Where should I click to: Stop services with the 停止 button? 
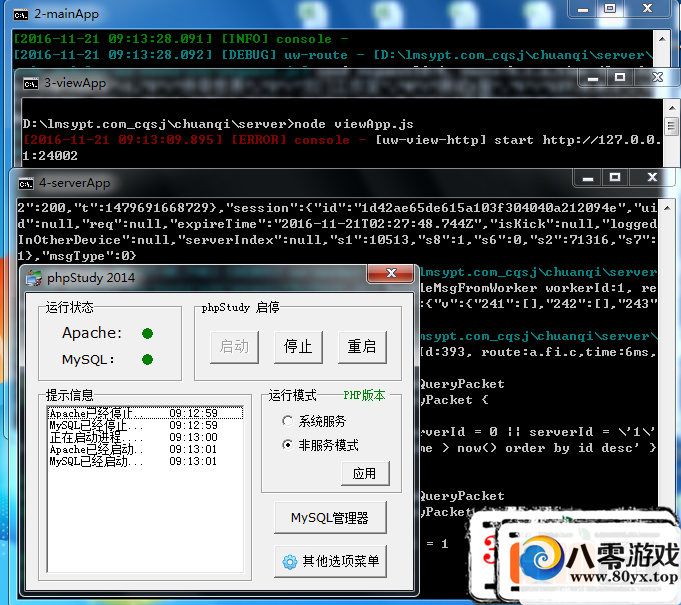(x=298, y=347)
